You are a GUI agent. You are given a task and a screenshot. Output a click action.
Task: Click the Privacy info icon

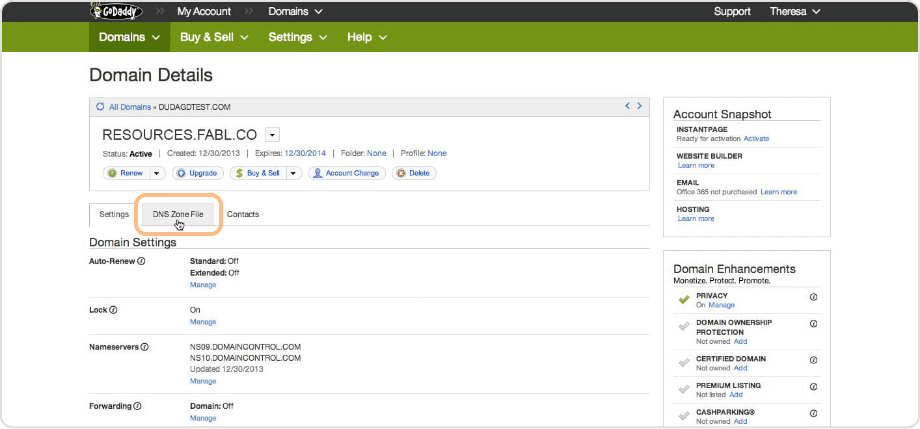click(x=813, y=297)
